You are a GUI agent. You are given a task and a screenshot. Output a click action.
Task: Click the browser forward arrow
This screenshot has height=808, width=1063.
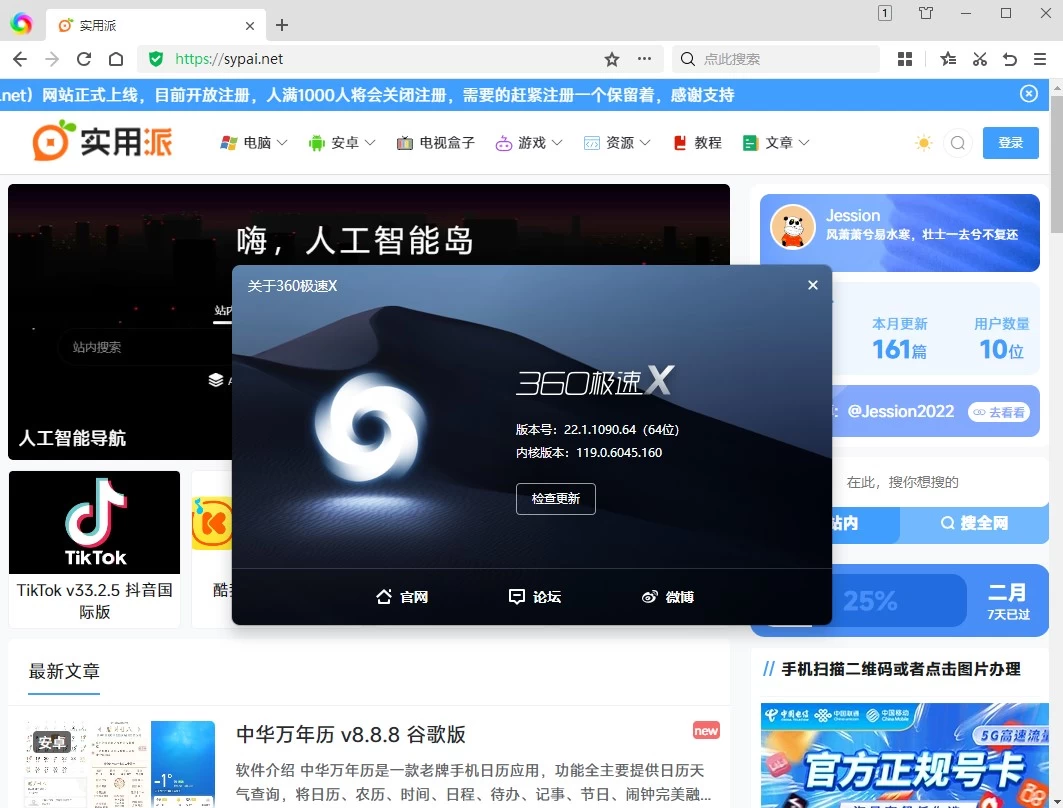tap(52, 59)
